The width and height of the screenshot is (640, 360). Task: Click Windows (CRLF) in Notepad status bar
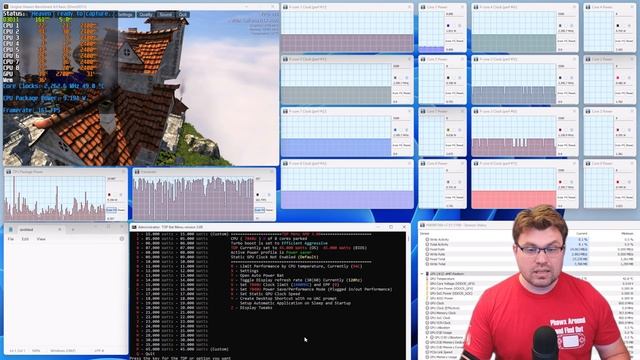coord(63,351)
